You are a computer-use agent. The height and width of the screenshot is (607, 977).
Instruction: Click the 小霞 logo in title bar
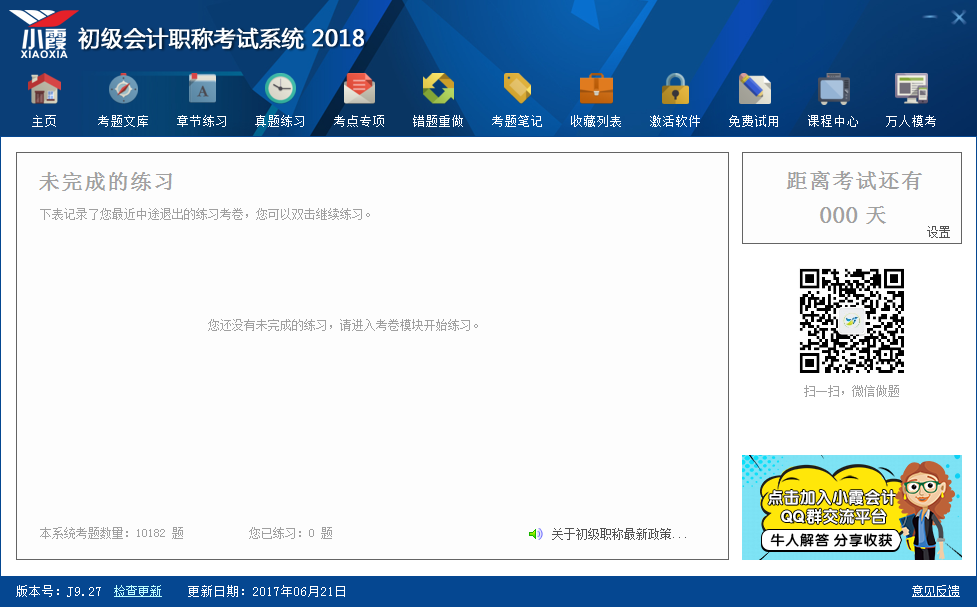[x=45, y=33]
